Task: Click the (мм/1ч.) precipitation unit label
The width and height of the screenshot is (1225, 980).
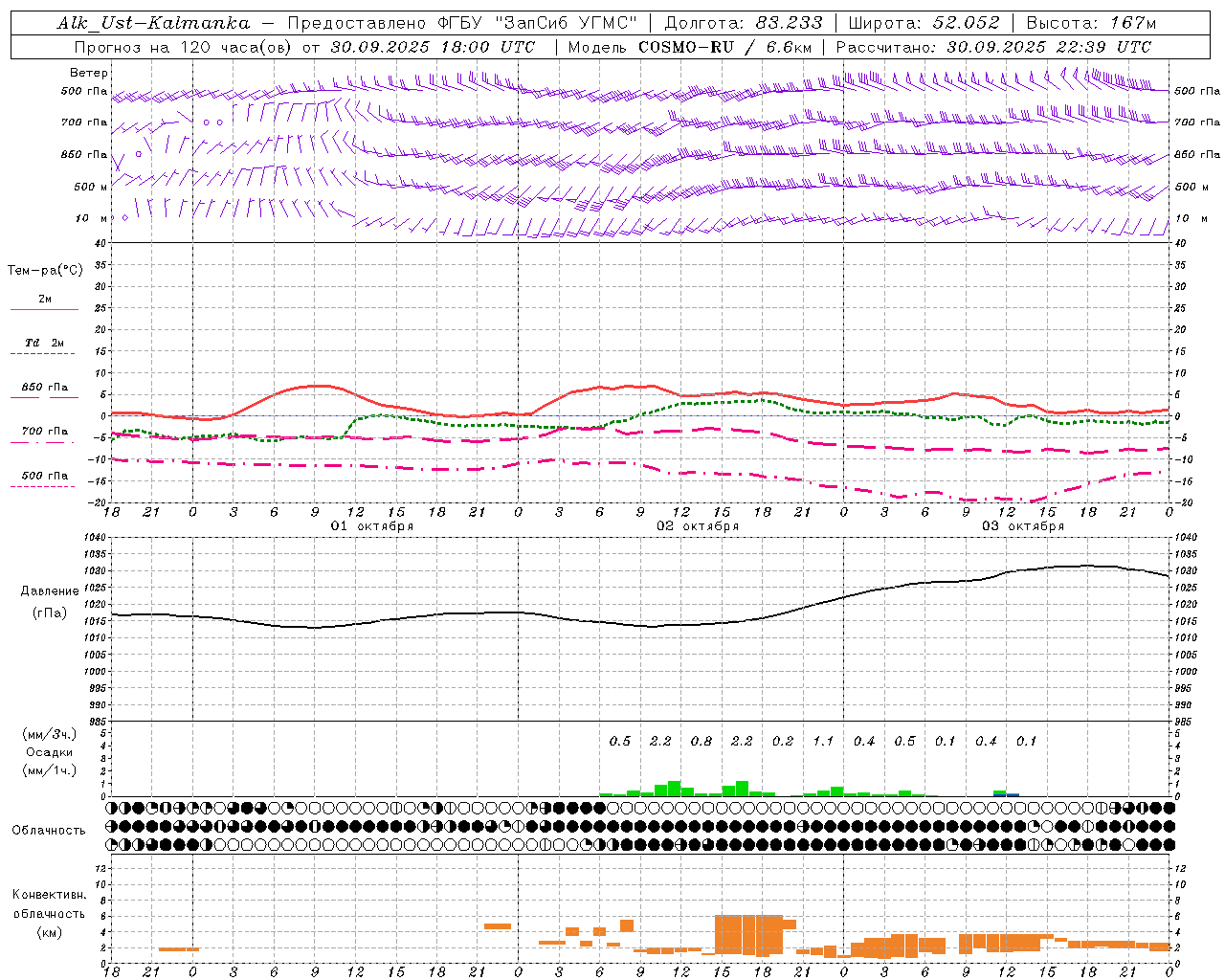Action: coord(50,770)
